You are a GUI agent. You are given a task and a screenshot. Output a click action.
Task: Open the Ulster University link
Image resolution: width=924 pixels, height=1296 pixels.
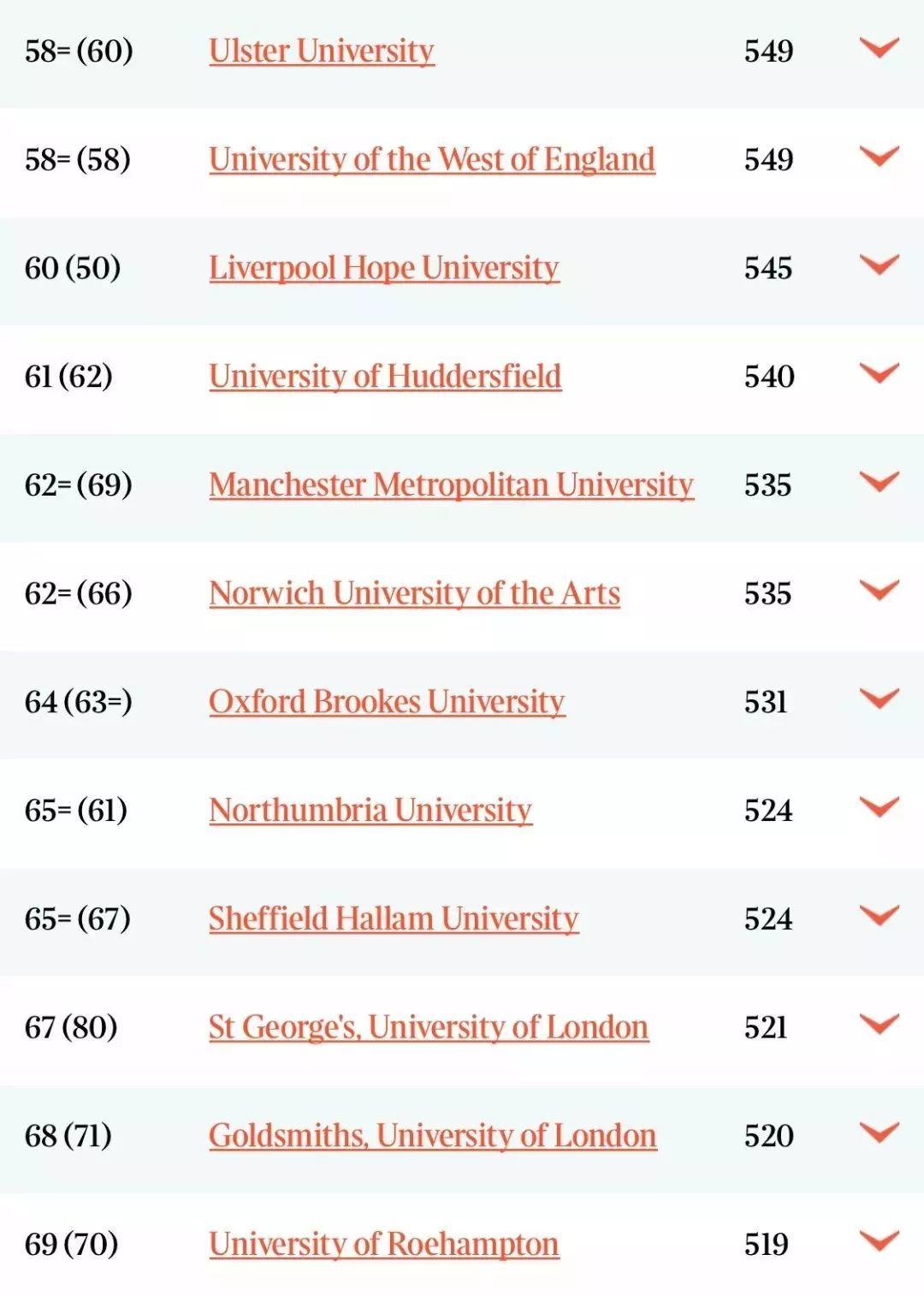321,51
